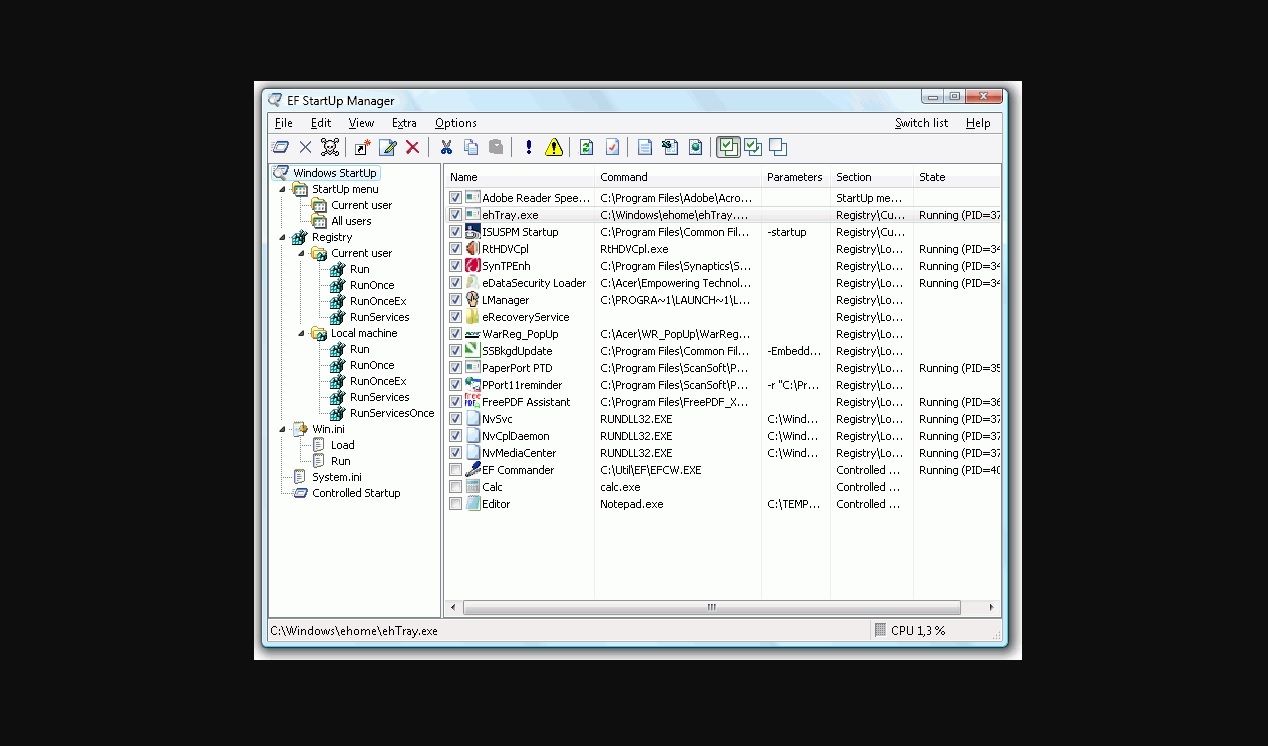Click the Switch list button
The width and height of the screenshot is (1268, 746).
click(x=921, y=123)
